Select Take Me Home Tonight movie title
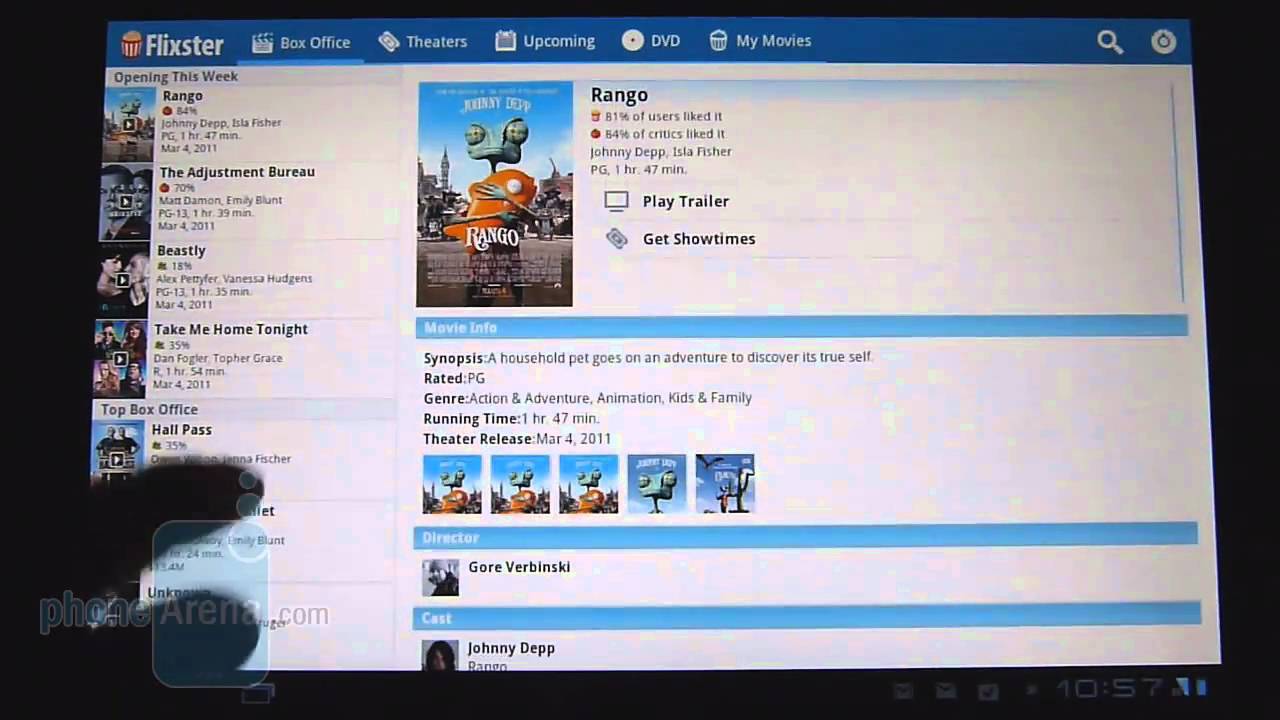Viewport: 1280px width, 720px height. tap(231, 329)
